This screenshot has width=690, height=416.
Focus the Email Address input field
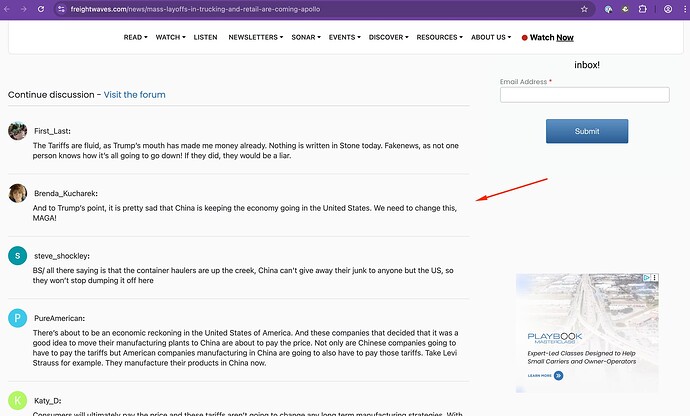point(585,95)
